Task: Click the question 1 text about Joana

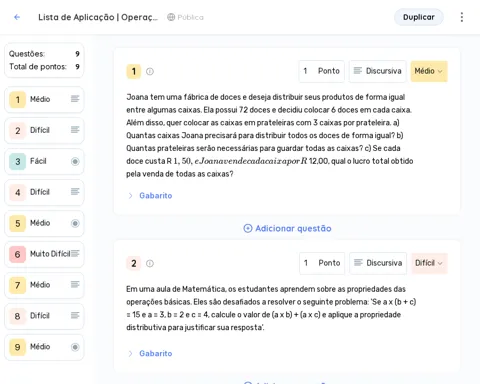Action: [270, 135]
